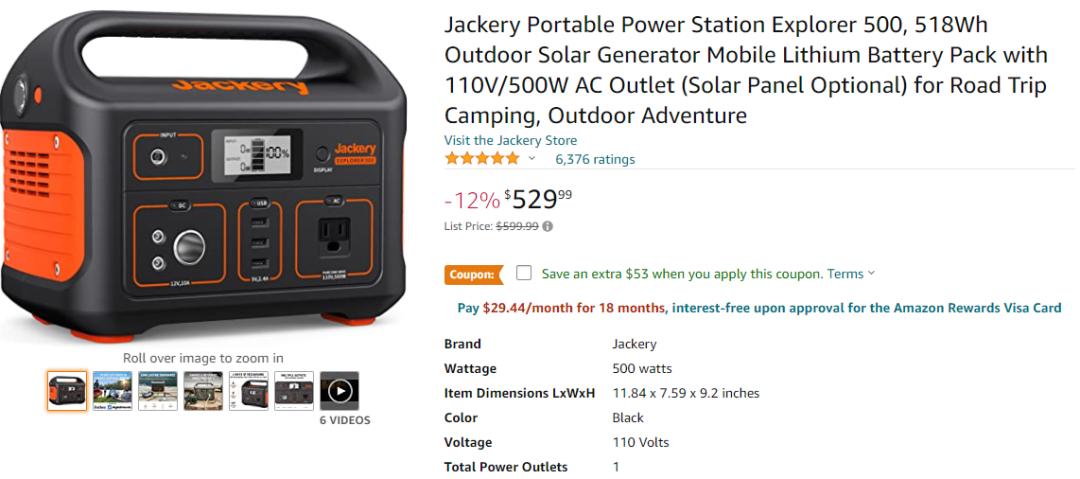Click the orange Coupon badge

(x=472, y=274)
